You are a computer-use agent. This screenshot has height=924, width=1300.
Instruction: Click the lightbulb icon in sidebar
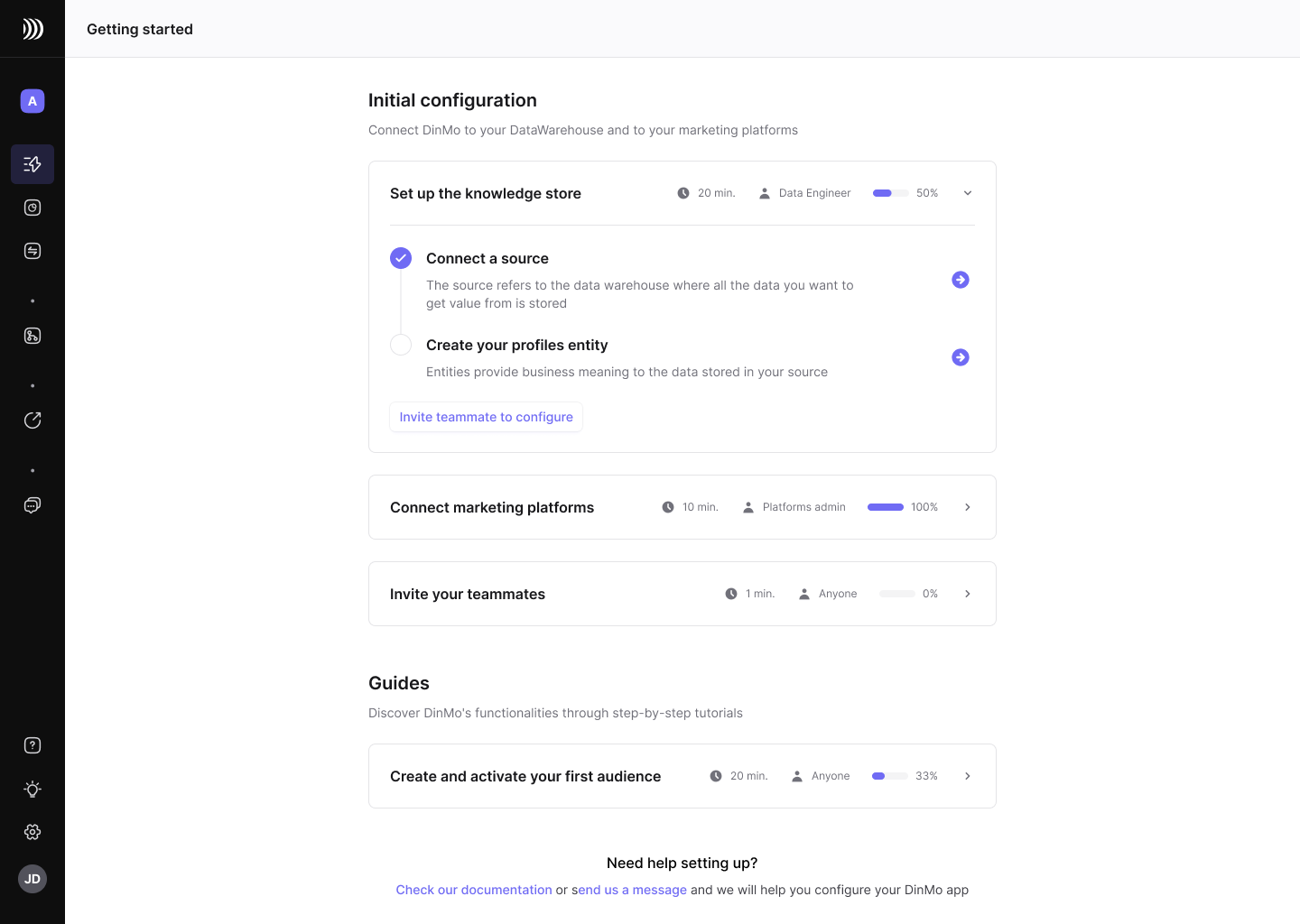(x=32, y=789)
